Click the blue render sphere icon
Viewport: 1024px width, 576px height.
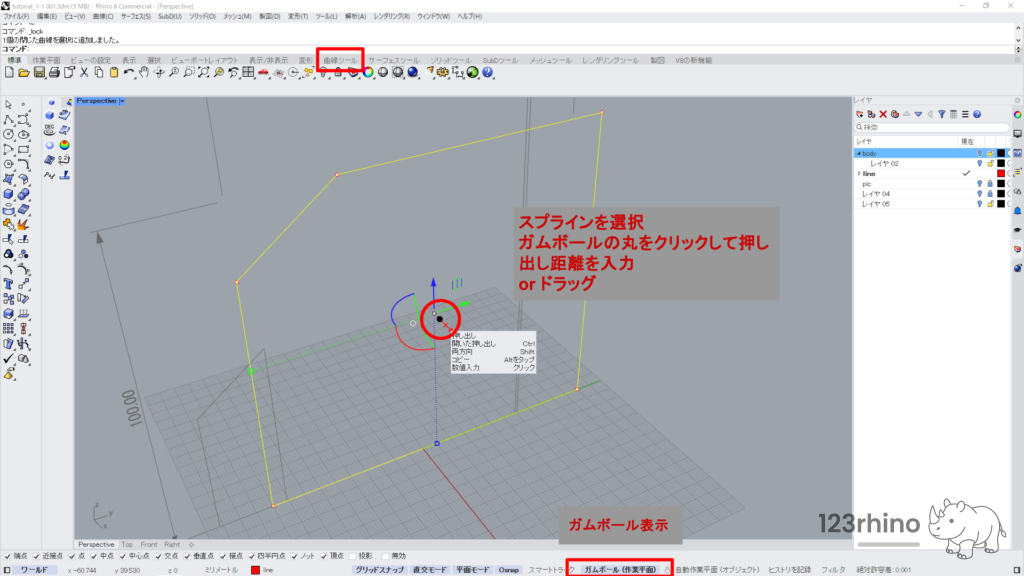click(413, 72)
